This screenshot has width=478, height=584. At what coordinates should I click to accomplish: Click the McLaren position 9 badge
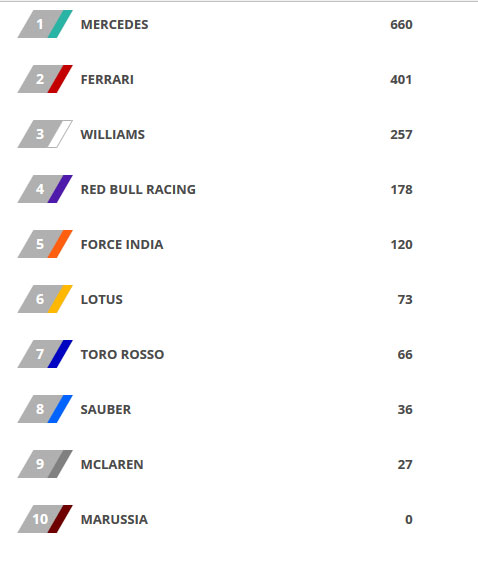(45, 464)
